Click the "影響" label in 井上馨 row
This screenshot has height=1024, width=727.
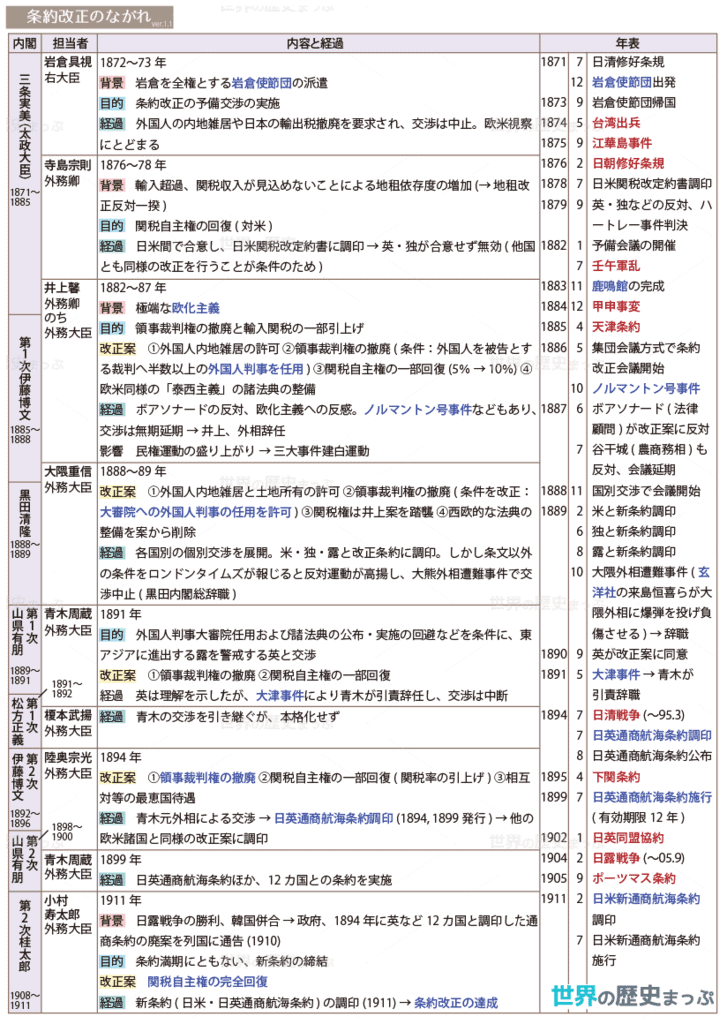click(112, 451)
